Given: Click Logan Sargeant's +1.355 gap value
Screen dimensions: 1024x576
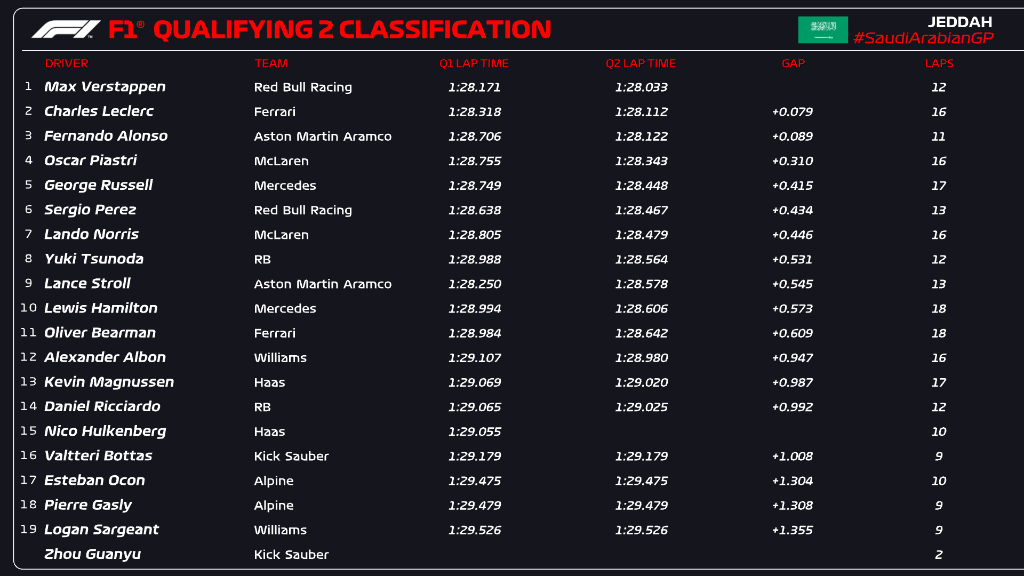Looking at the screenshot, I should [x=792, y=530].
